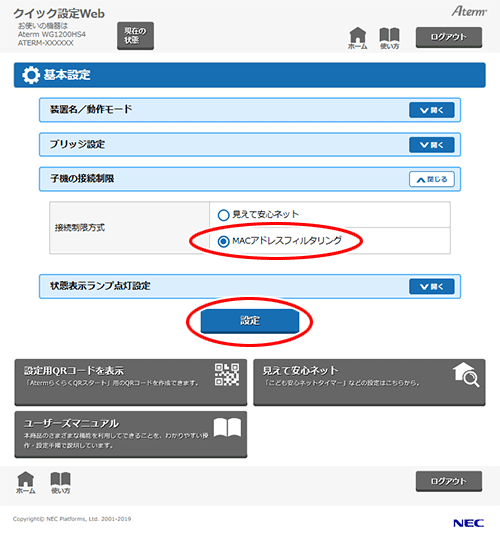Click the 基本設定 gear icon
This screenshot has height=536, width=500.
[31, 75]
